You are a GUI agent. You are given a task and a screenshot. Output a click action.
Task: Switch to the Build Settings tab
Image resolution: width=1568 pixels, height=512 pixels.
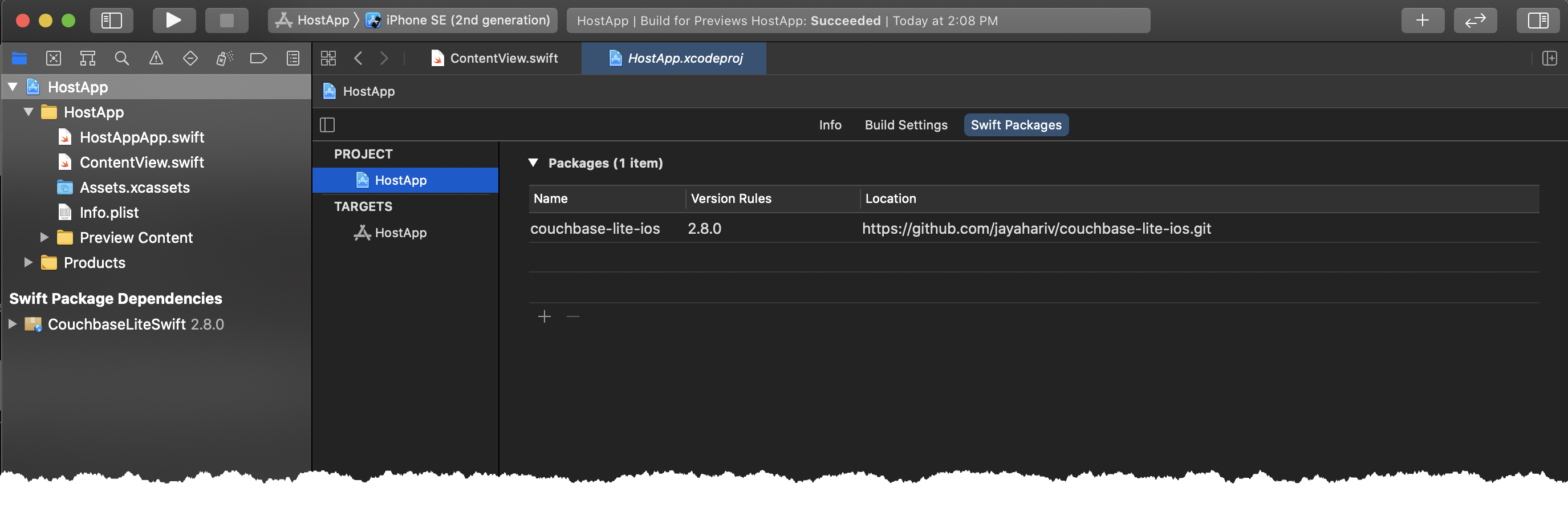(x=906, y=125)
